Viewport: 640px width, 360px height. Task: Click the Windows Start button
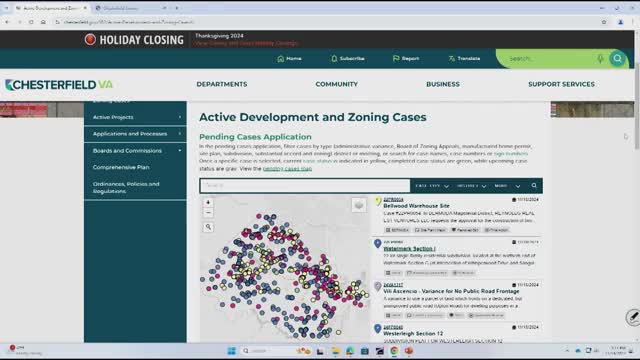pos(231,351)
